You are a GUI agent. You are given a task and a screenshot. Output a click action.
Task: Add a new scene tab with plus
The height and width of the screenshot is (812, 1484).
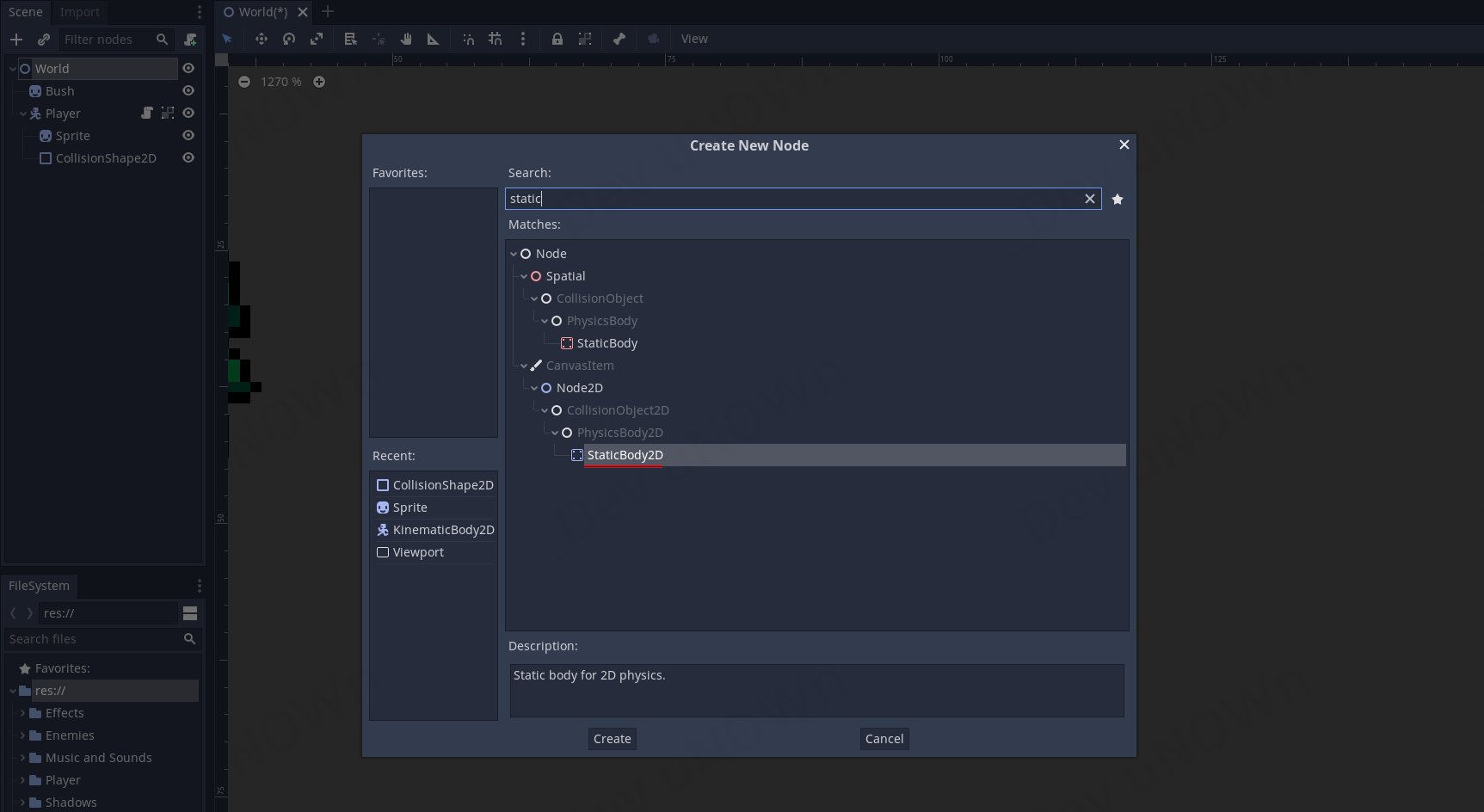(x=327, y=11)
